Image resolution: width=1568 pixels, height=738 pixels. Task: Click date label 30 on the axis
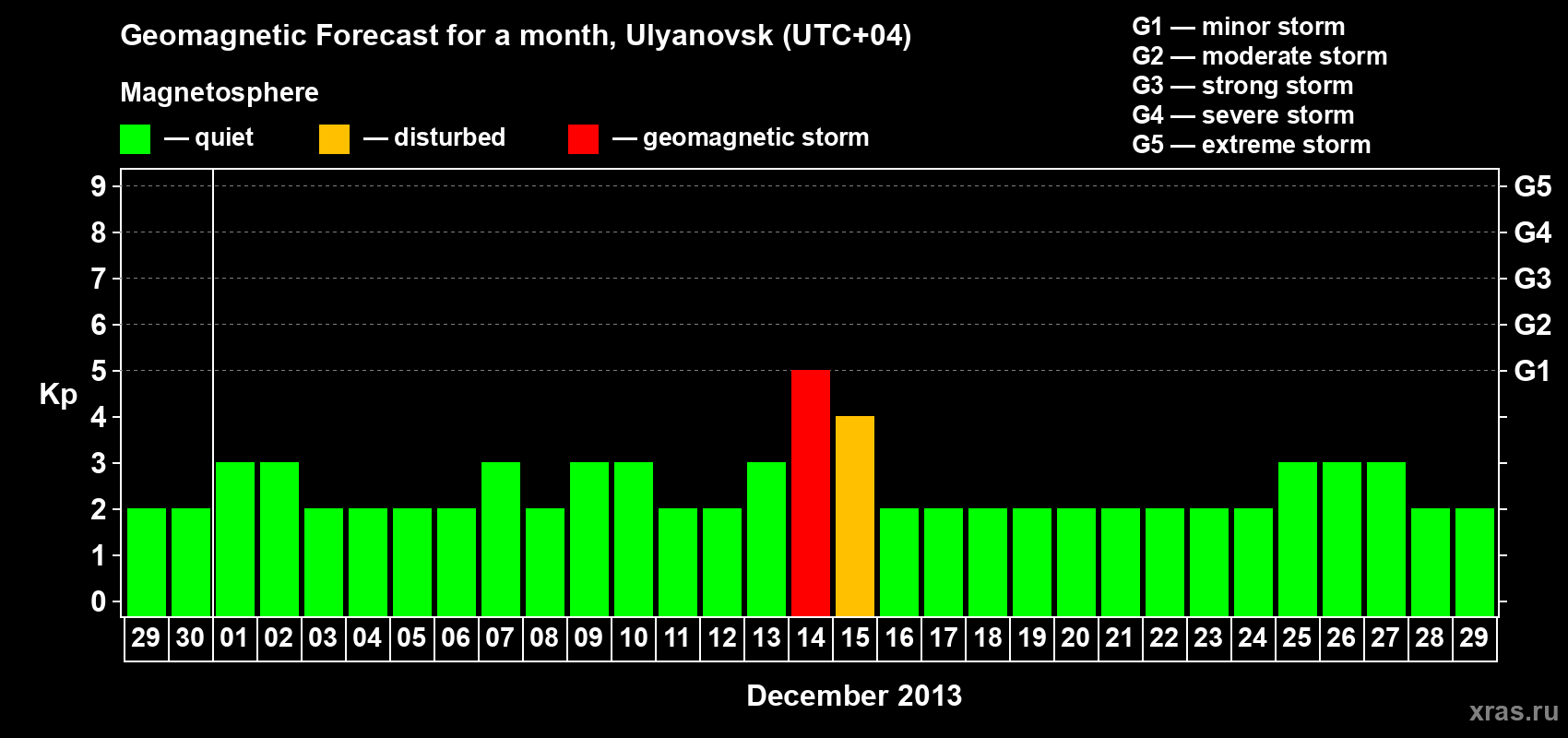(x=190, y=637)
